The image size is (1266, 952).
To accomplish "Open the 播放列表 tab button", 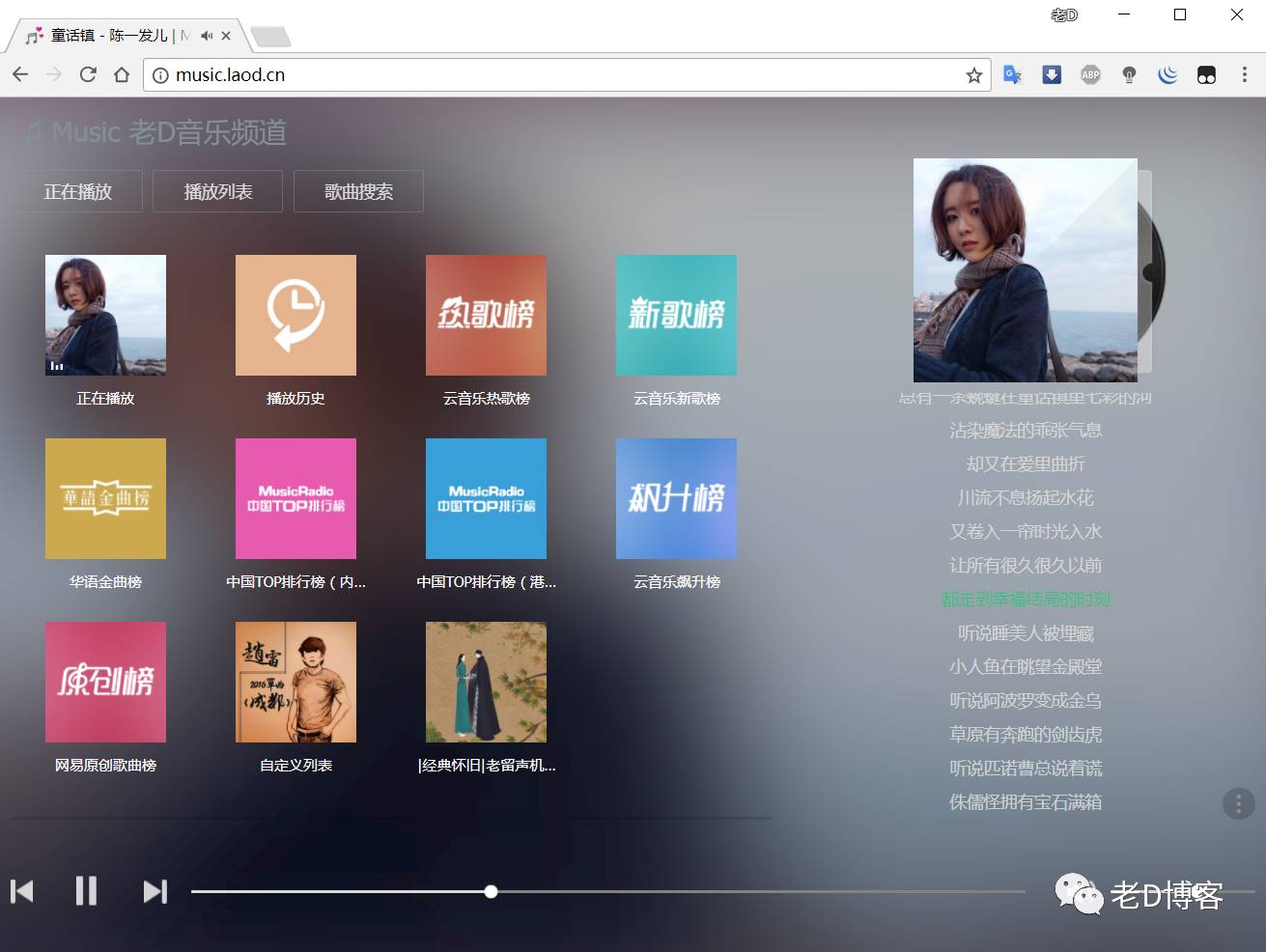I will 218,191.
